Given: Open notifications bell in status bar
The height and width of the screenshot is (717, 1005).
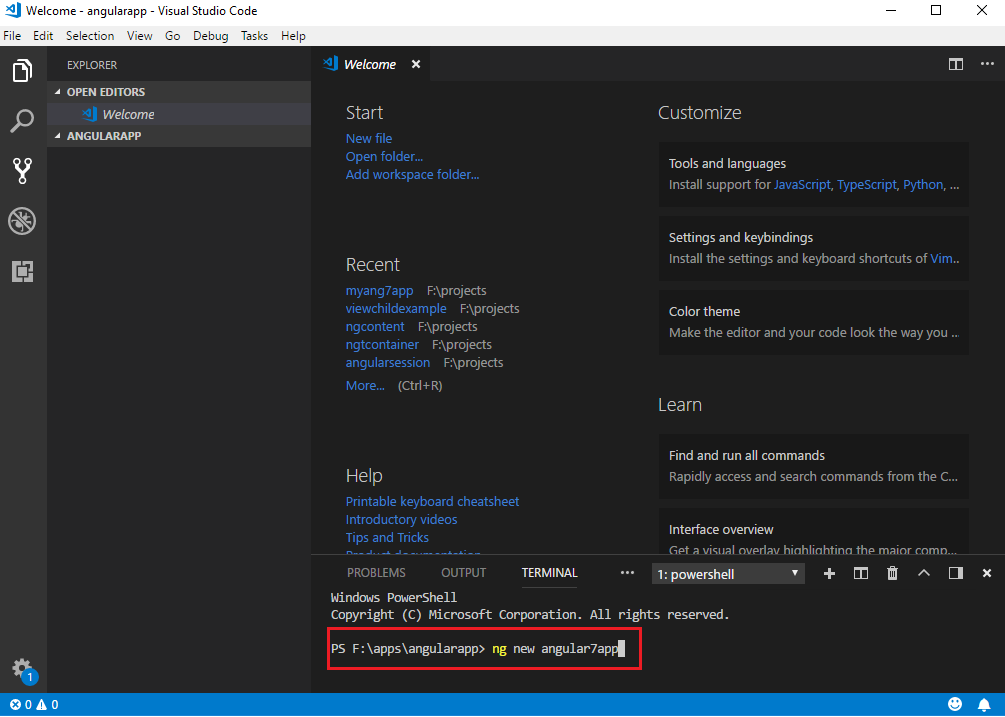Looking at the screenshot, I should coord(984,705).
